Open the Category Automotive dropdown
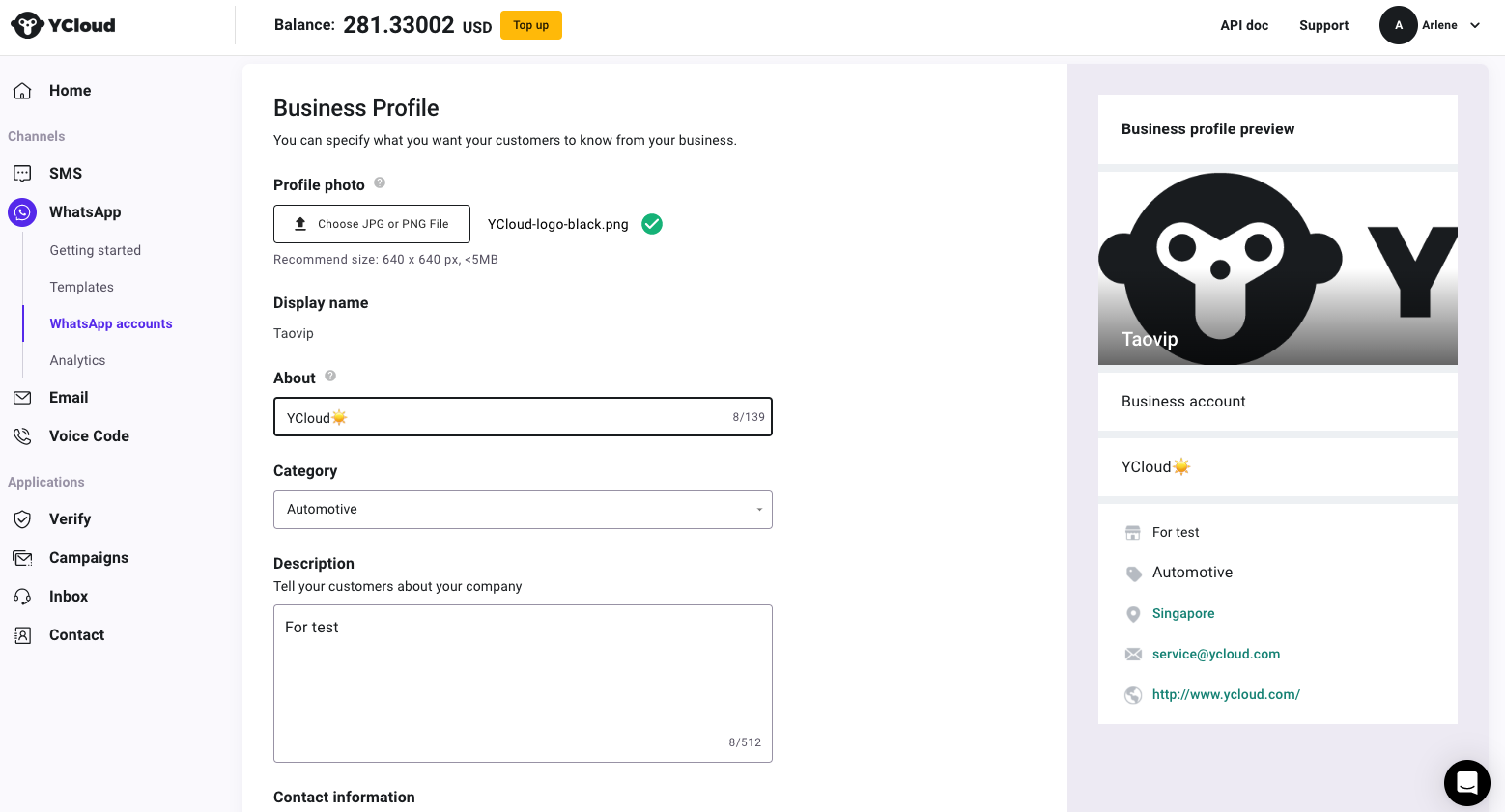The width and height of the screenshot is (1505, 812). (x=523, y=510)
